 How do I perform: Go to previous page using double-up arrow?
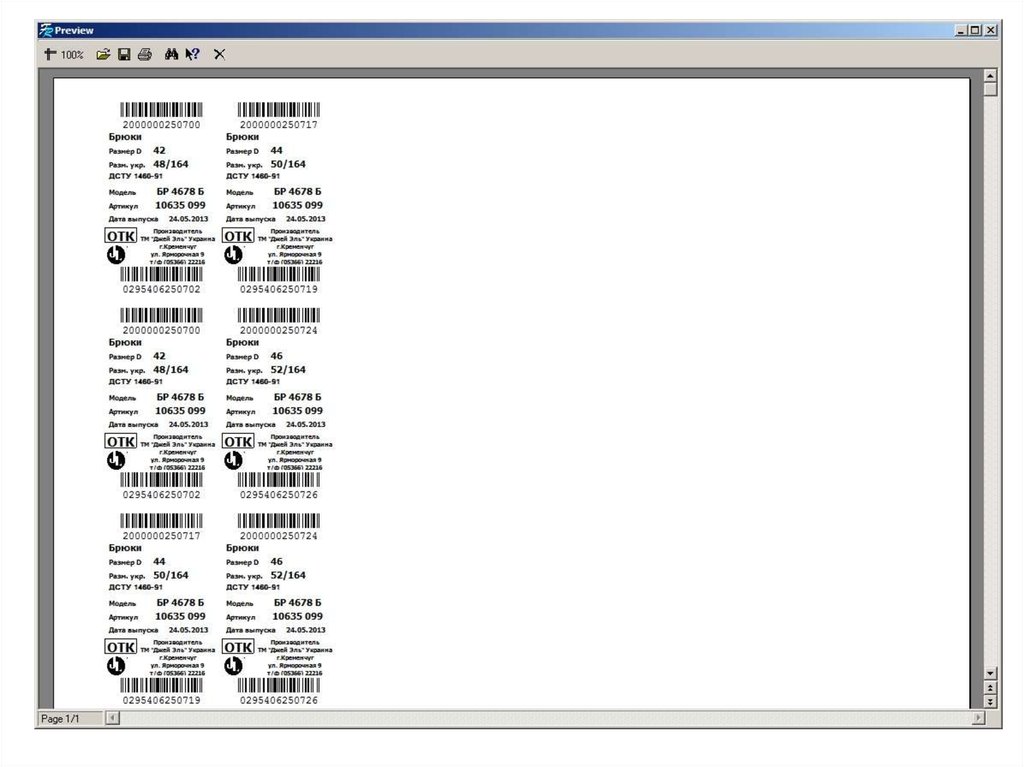pos(990,688)
